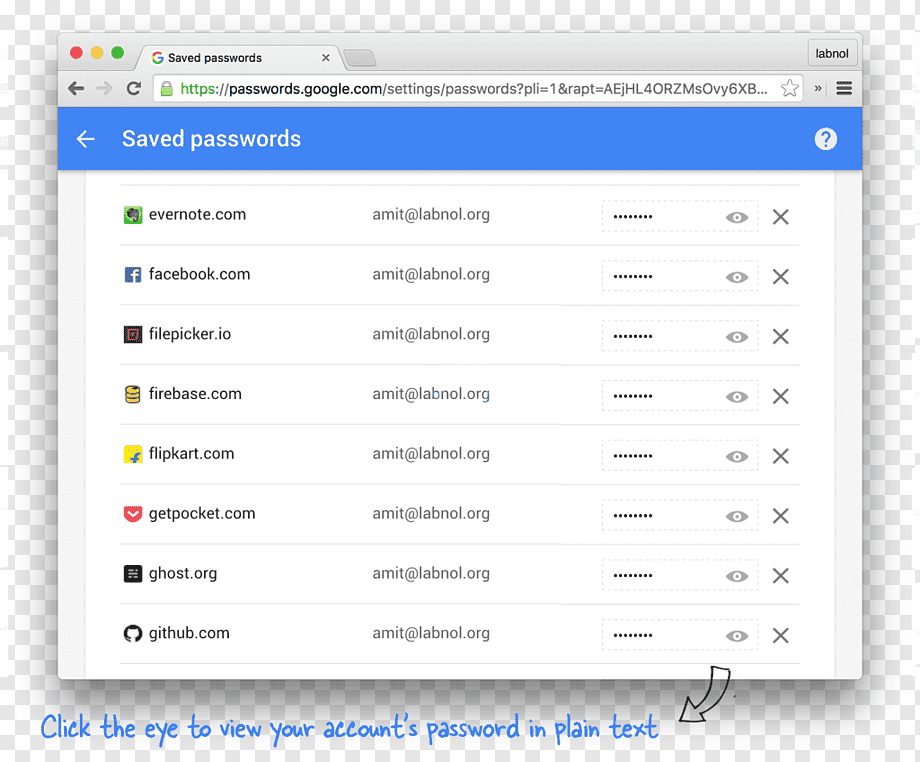Toggle visibility of the ghost.org password
920x762 pixels.
tap(736, 576)
